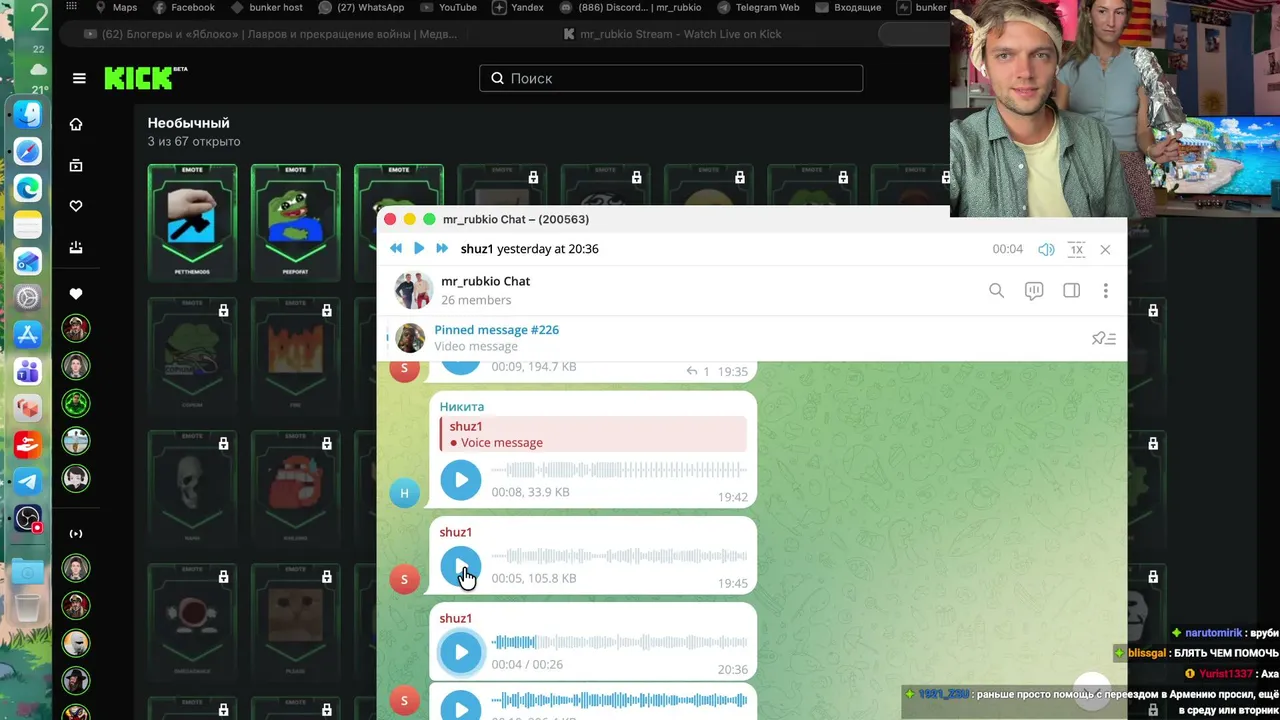
Task: Skip to next track in Telegram player bar
Action: [x=442, y=249]
